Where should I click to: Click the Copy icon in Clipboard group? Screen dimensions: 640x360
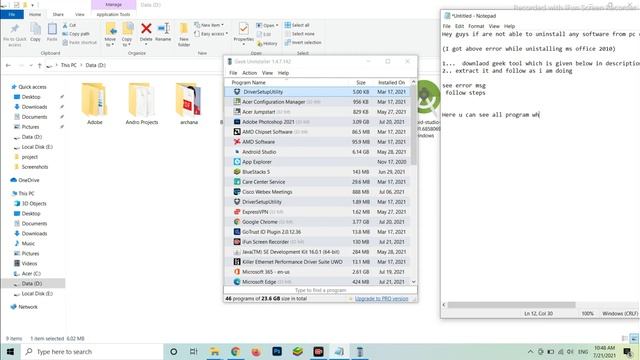tap(36, 29)
